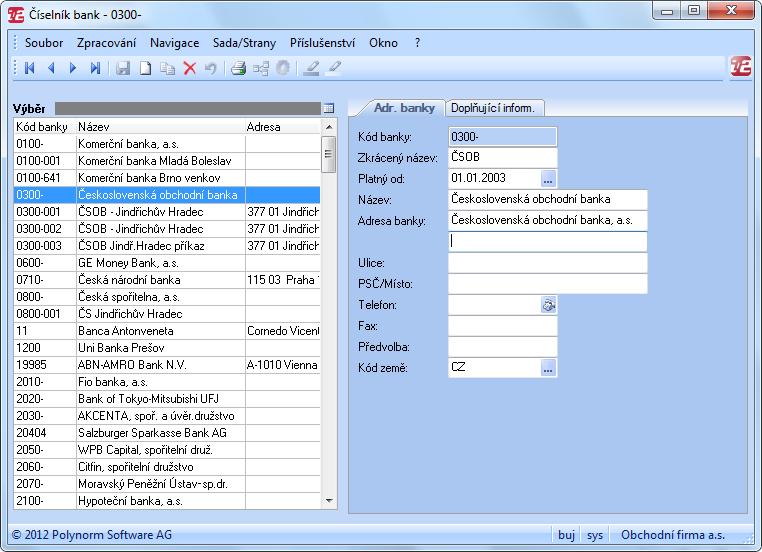Image resolution: width=762 pixels, height=552 pixels.
Task: Click the pencil with dark underline icon
Action: 311,68
